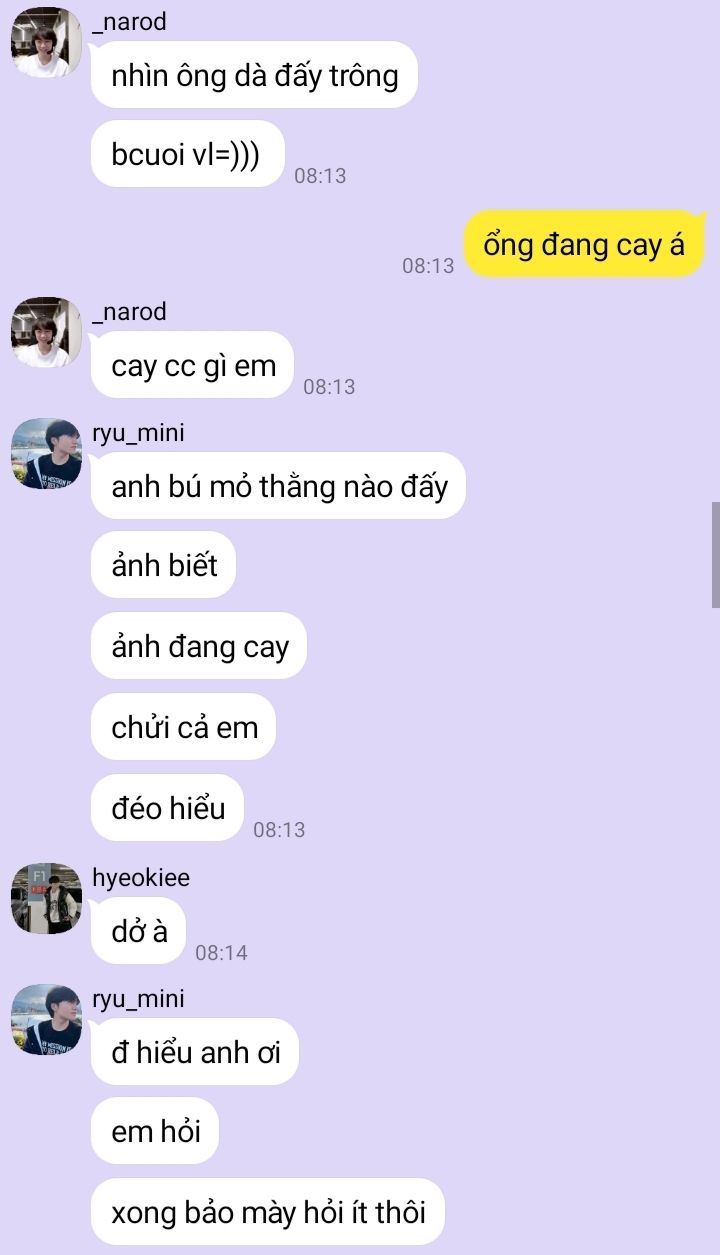
Task: Select the "xong bảo mày hỏi ít thôi" bubble
Action: coord(268,1212)
